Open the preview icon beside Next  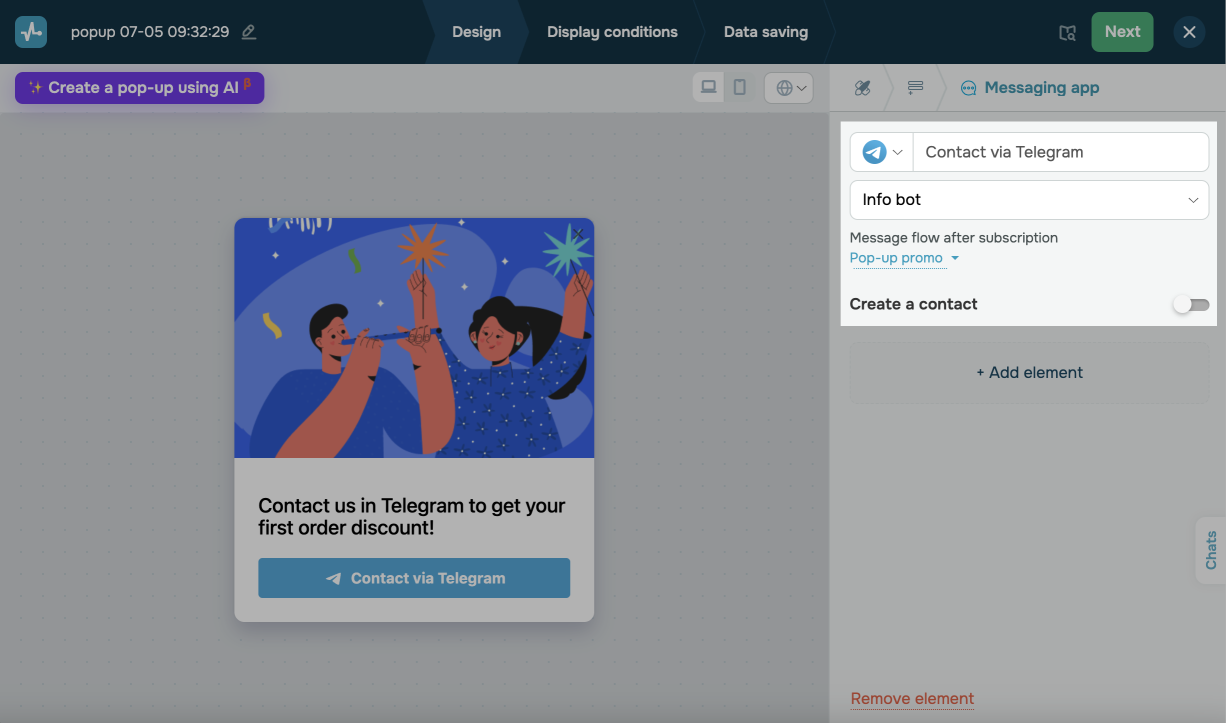1068,33
